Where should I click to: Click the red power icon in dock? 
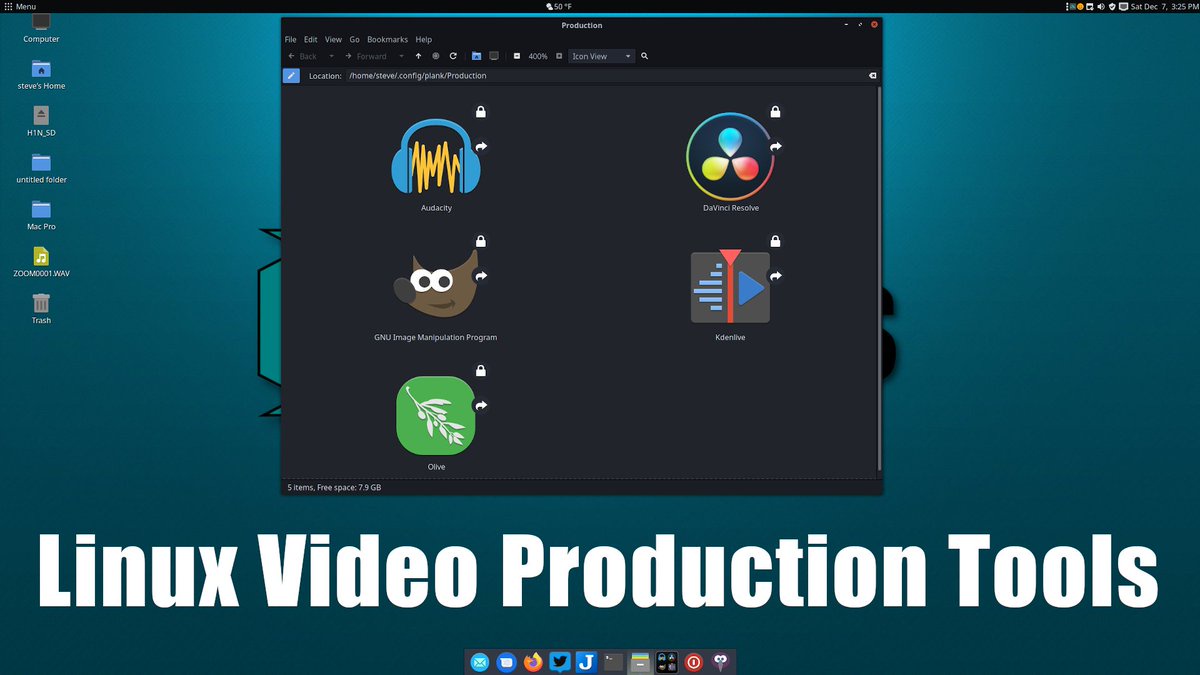tap(694, 662)
